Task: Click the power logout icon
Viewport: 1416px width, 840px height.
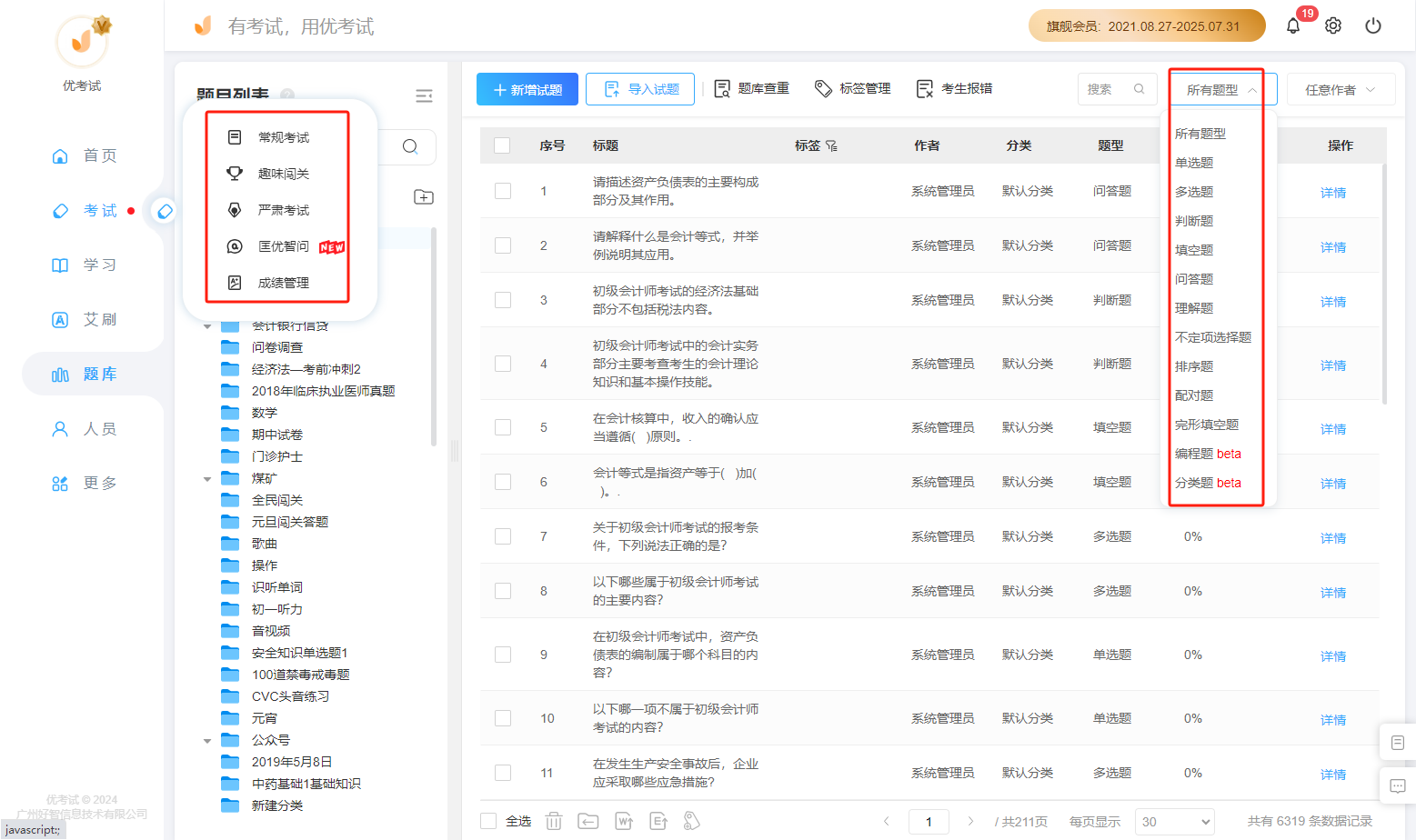Action: (x=1373, y=25)
